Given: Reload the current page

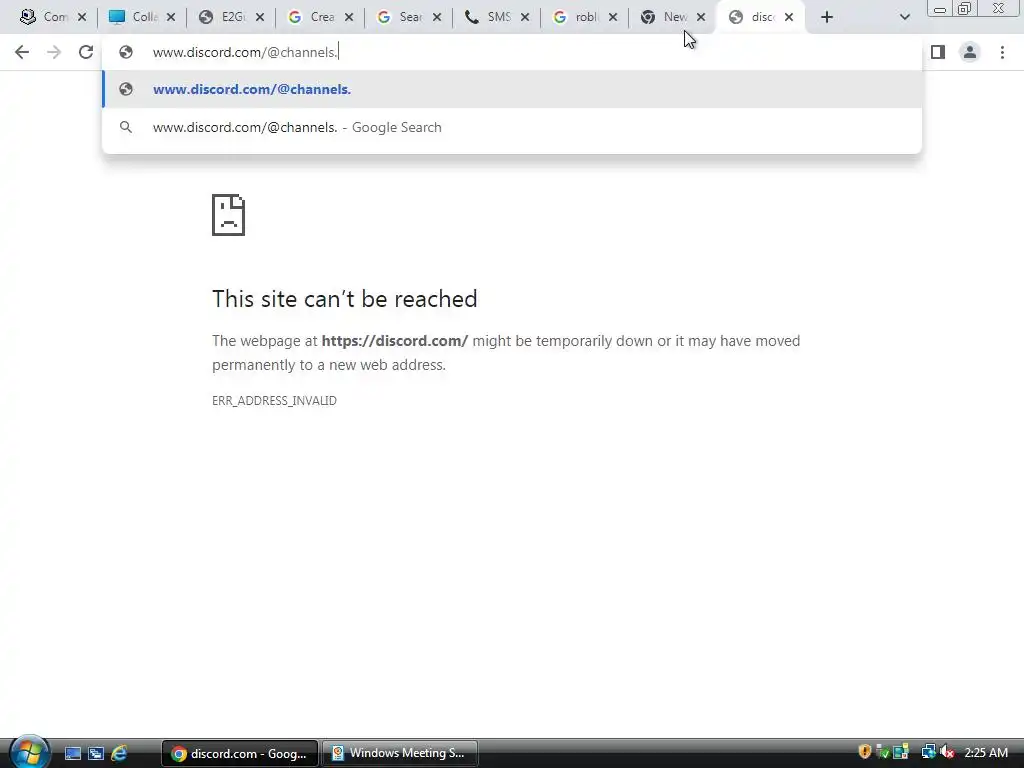Looking at the screenshot, I should point(86,52).
